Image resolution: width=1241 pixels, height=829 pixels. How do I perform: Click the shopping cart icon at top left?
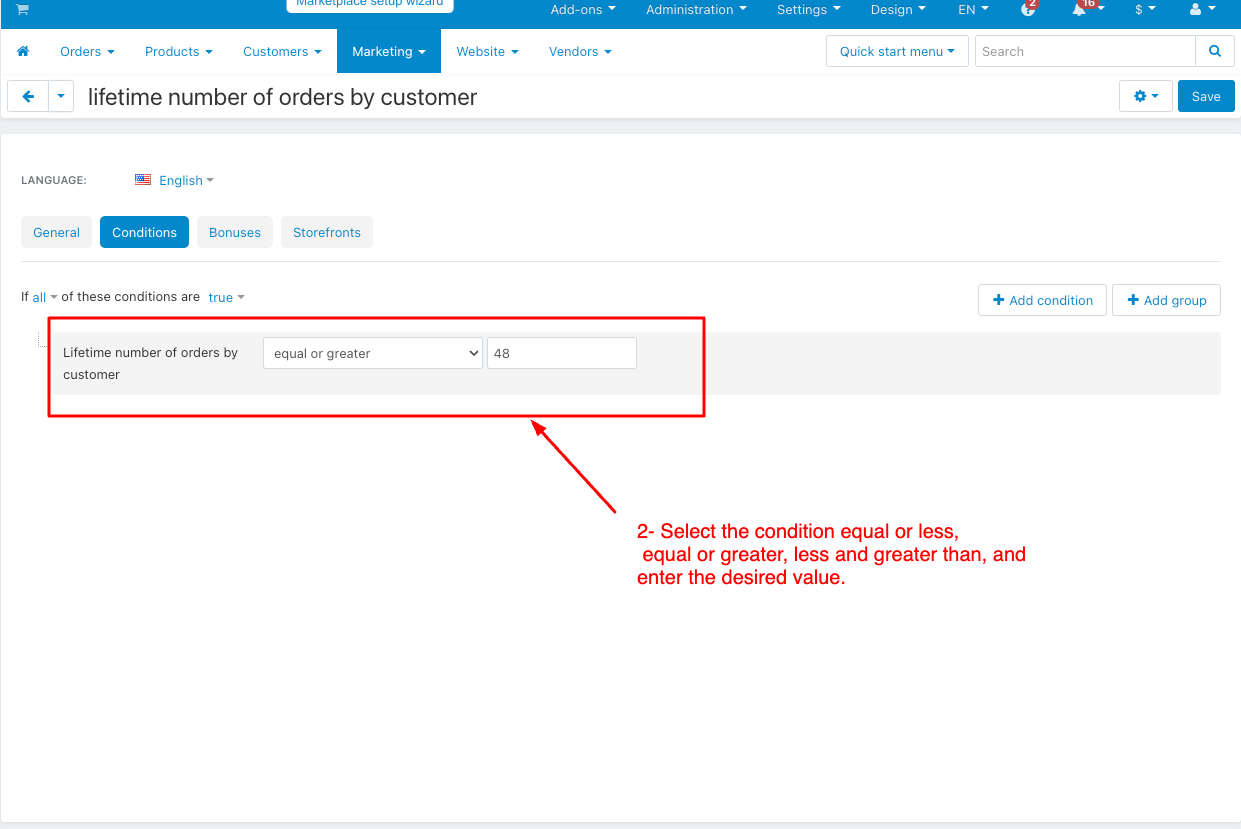22,9
